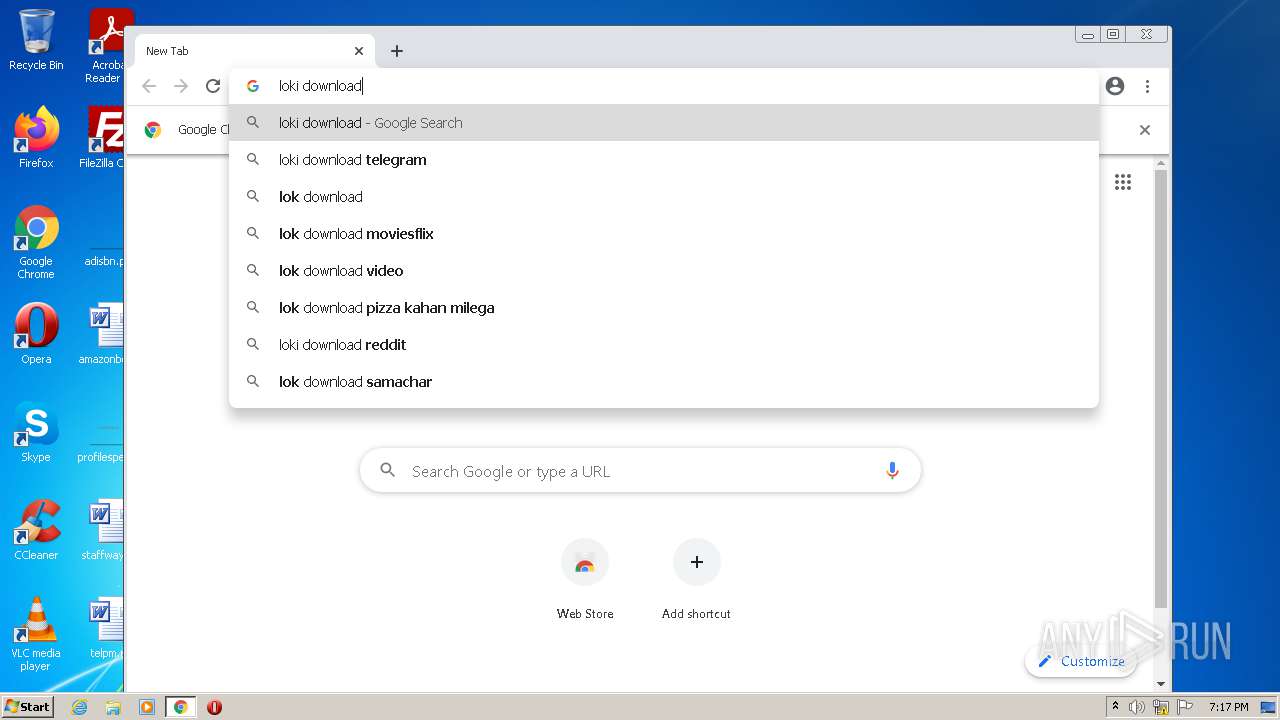Select suggestion loki download telegram

click(x=664, y=160)
